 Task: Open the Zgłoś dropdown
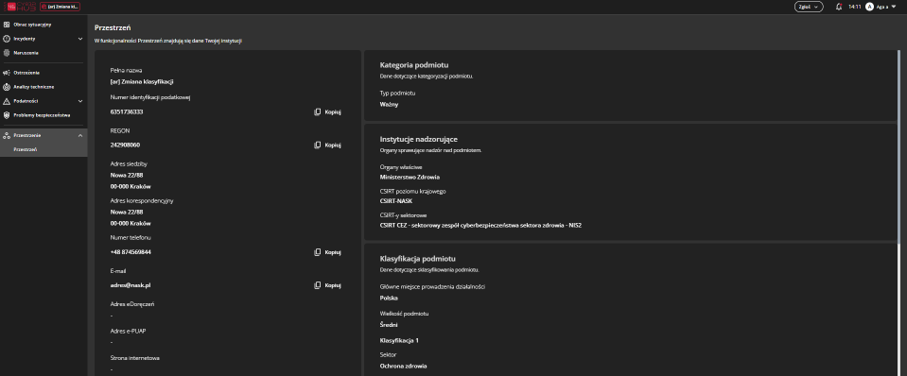click(809, 7)
